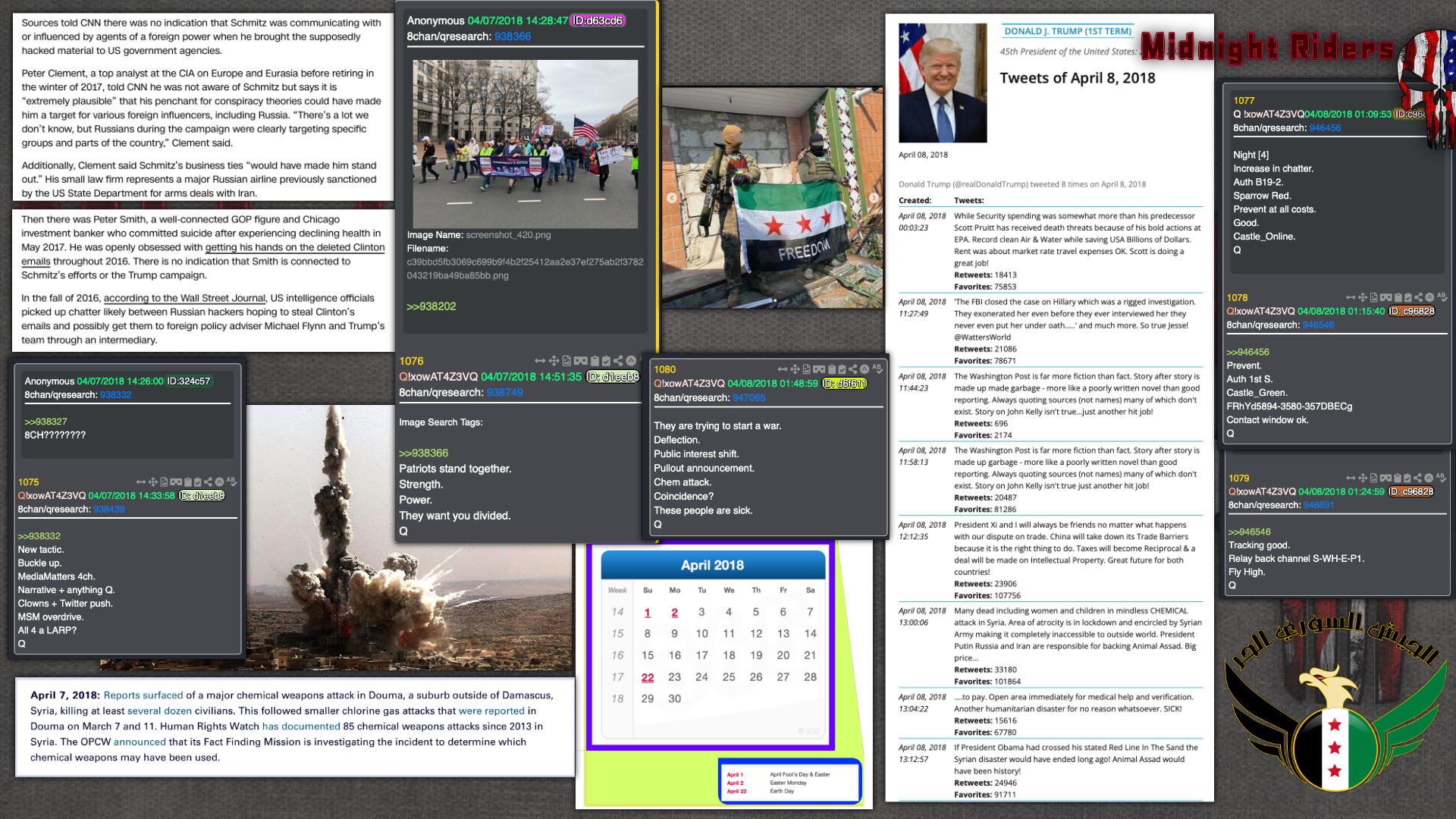Image resolution: width=1456 pixels, height=819 pixels.
Task: Open post link 938749 in post 1076
Action: coord(505,393)
